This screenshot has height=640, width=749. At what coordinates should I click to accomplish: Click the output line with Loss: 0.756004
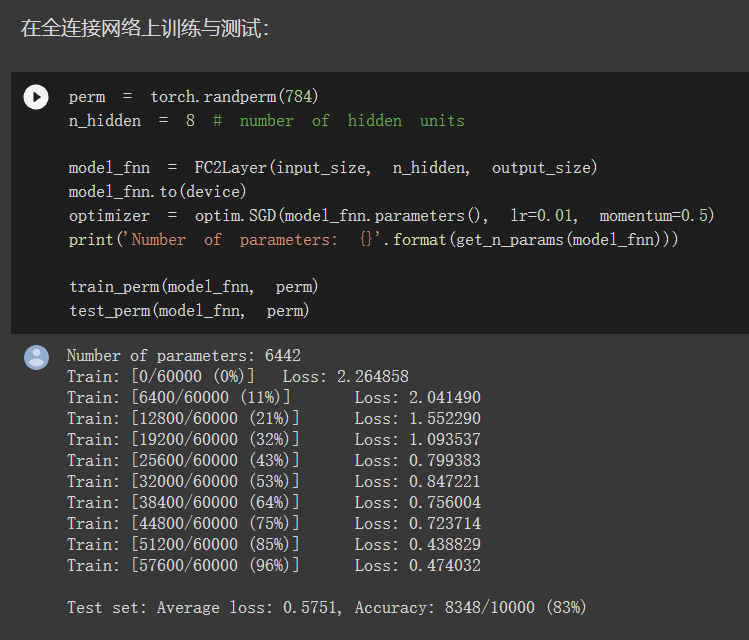pyautogui.click(x=274, y=502)
